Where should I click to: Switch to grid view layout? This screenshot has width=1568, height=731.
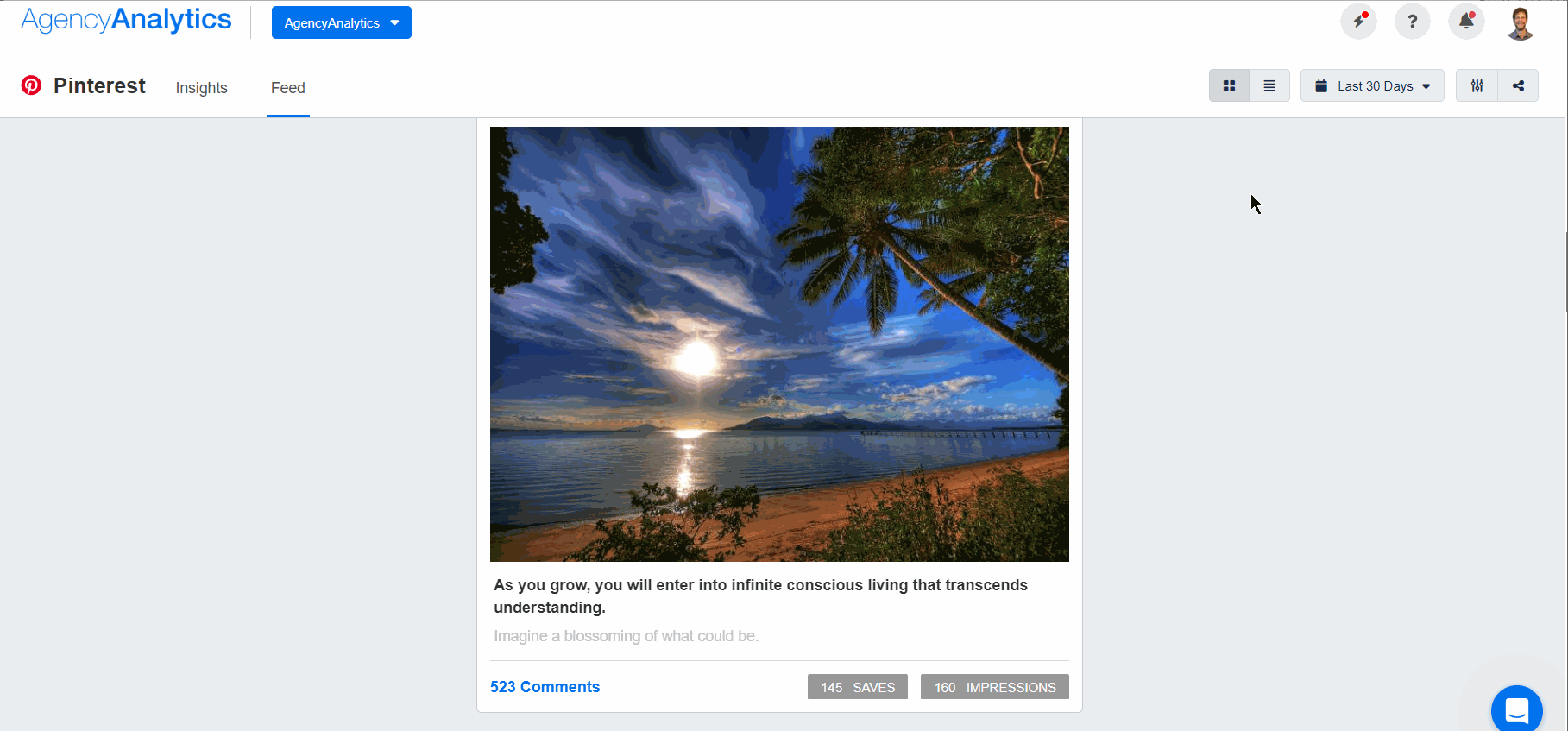click(x=1229, y=85)
